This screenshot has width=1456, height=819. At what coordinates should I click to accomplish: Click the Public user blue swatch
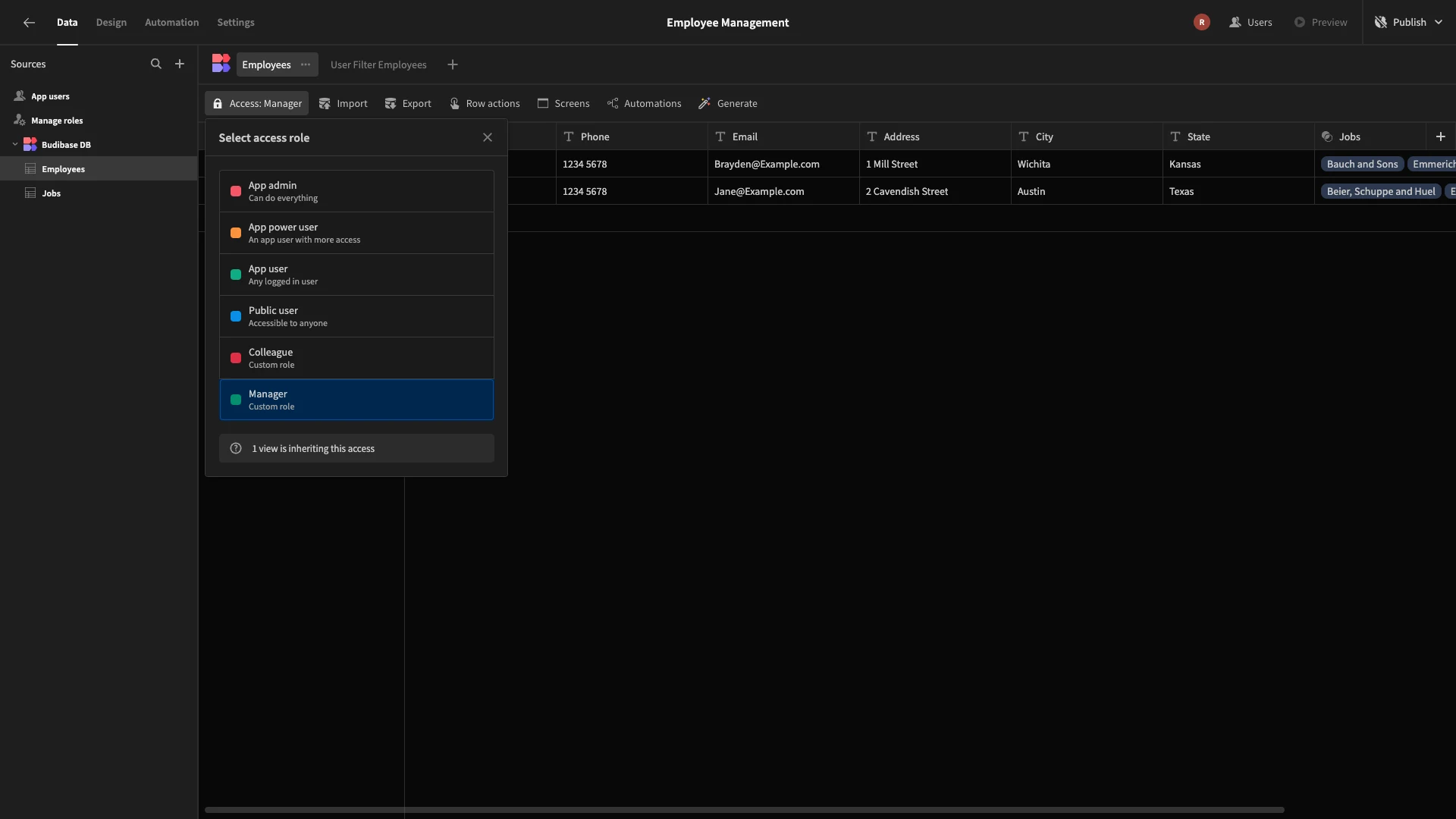(236, 316)
